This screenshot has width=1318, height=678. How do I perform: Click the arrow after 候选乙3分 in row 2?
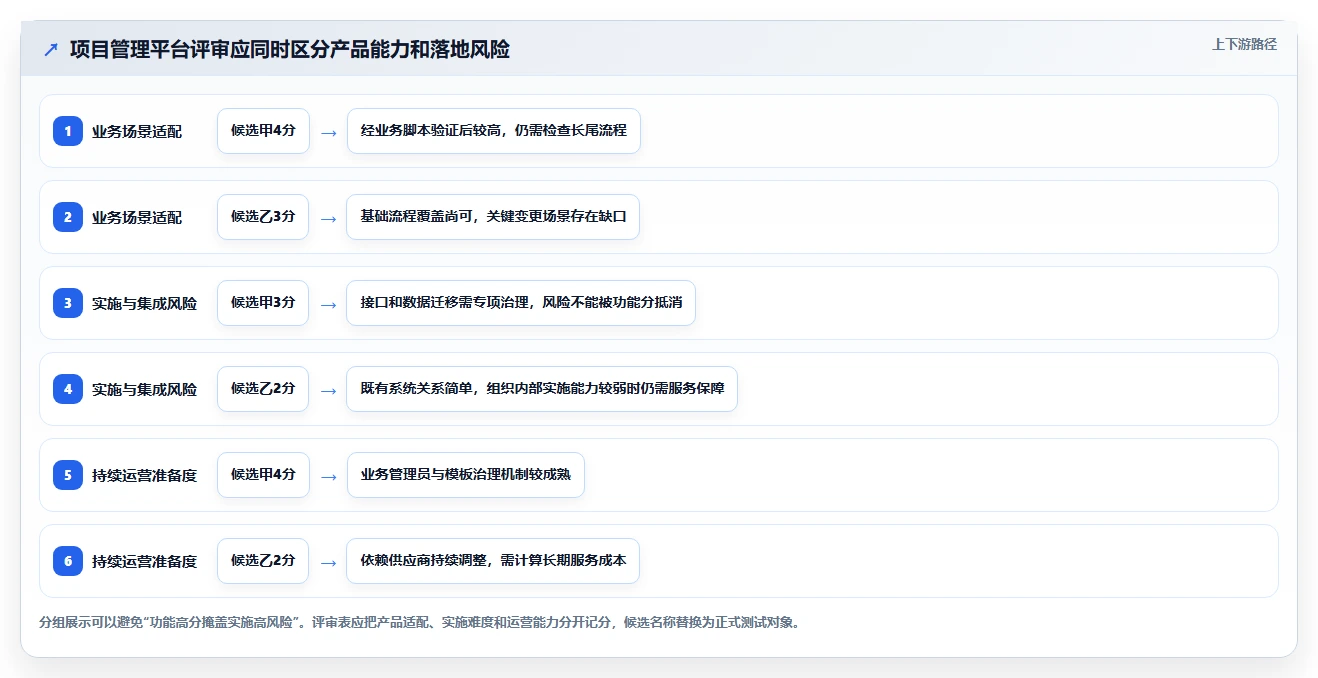pyautogui.click(x=328, y=218)
